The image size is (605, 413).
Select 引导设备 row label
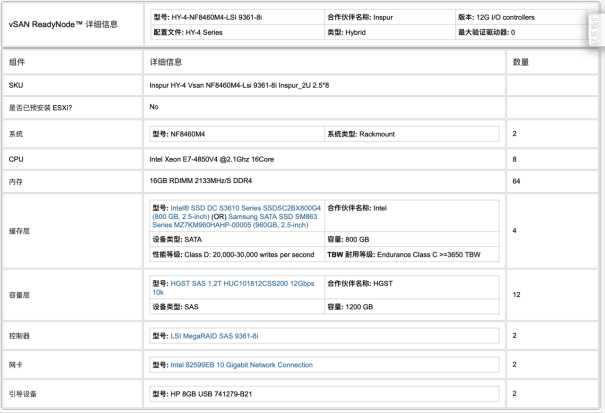point(23,394)
